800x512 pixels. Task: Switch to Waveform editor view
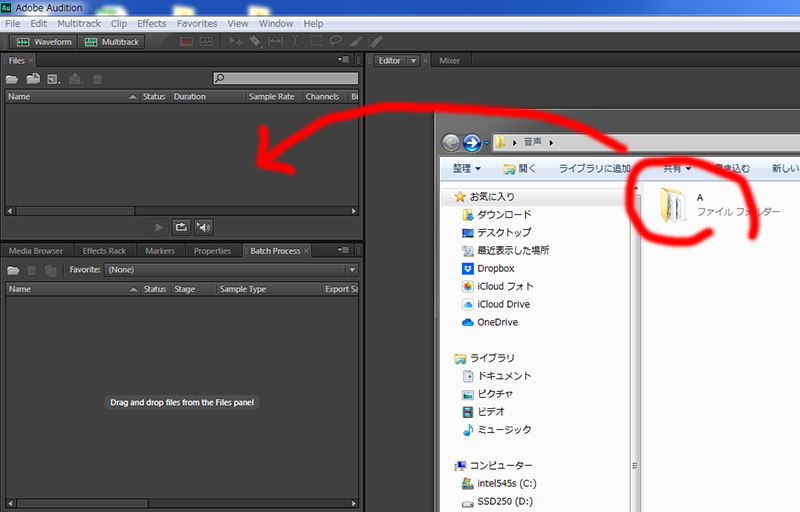pos(44,42)
